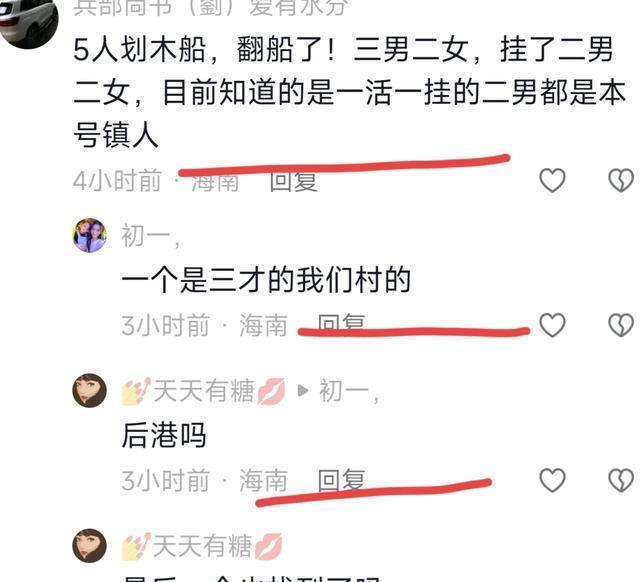Viewport: 640px width, 582px height.
Task: Dislike the 后港吗 reply
Action: [x=621, y=480]
